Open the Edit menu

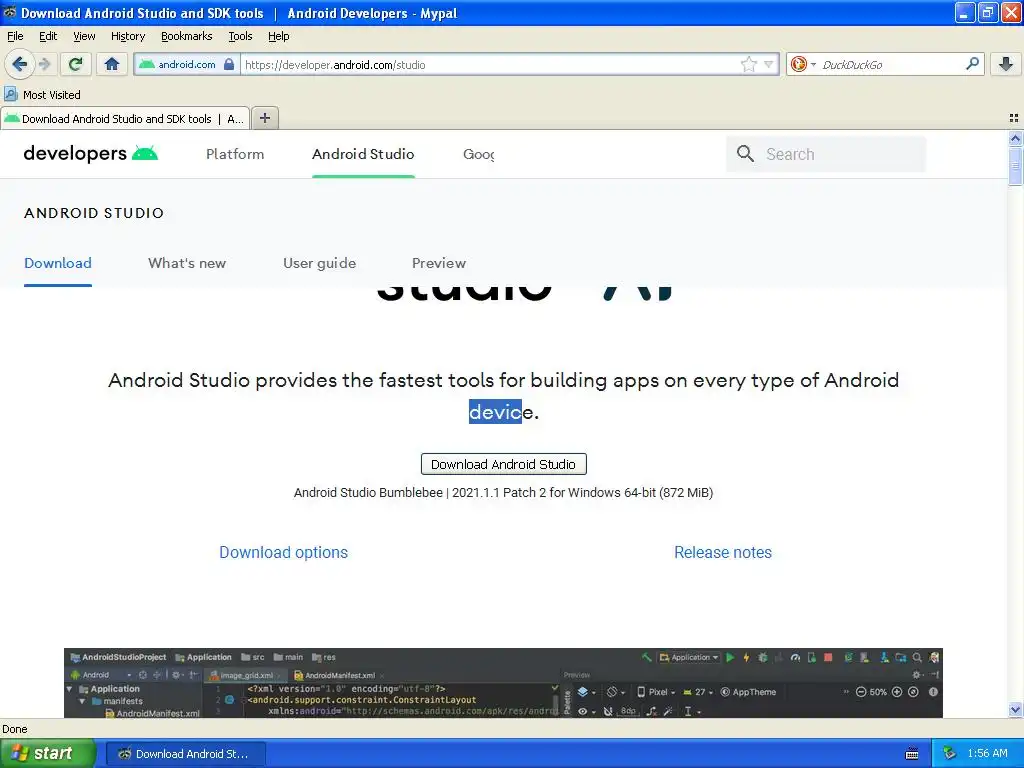coord(48,36)
